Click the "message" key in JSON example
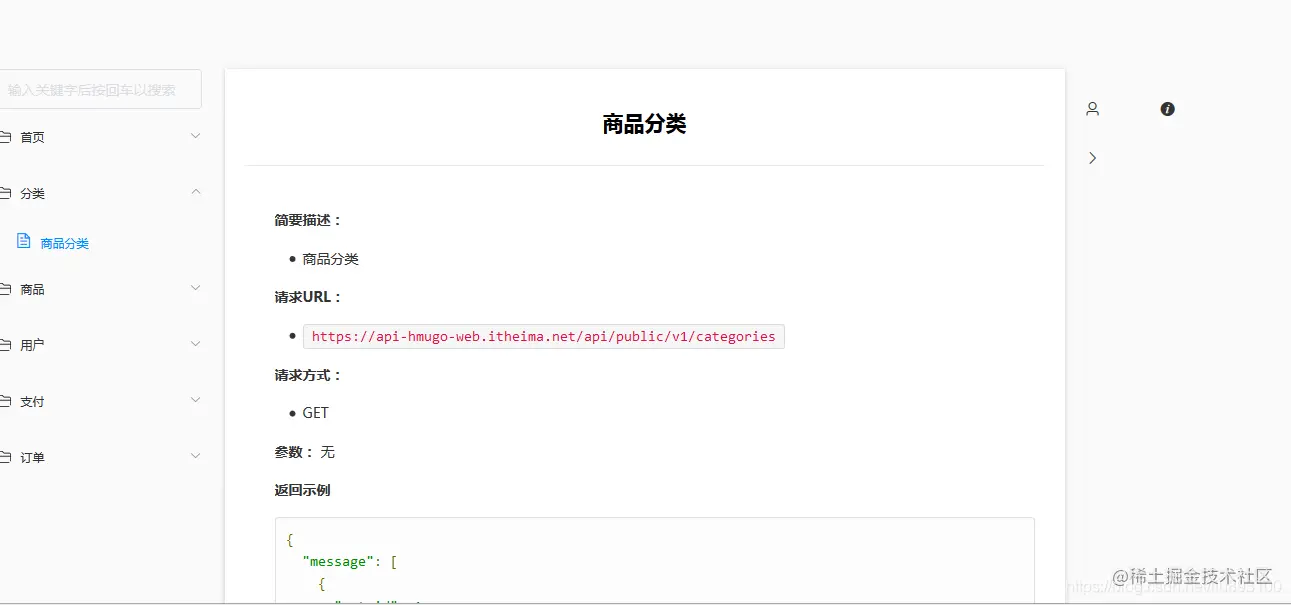1291x605 pixels. [x=338, y=562]
